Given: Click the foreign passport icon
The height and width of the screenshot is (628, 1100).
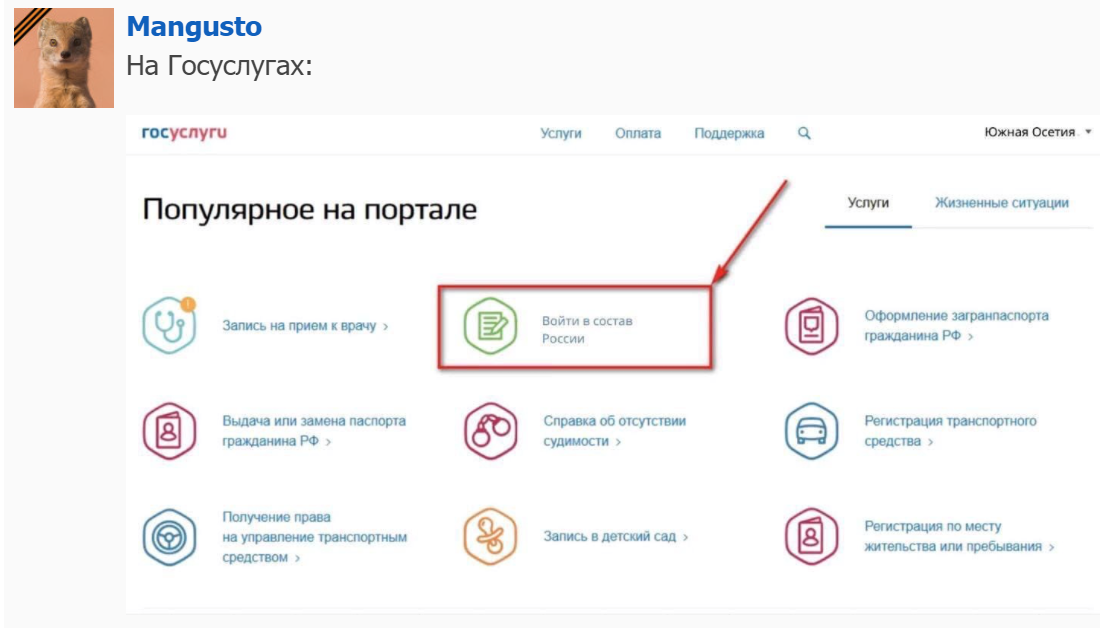Looking at the screenshot, I should pyautogui.click(x=811, y=325).
